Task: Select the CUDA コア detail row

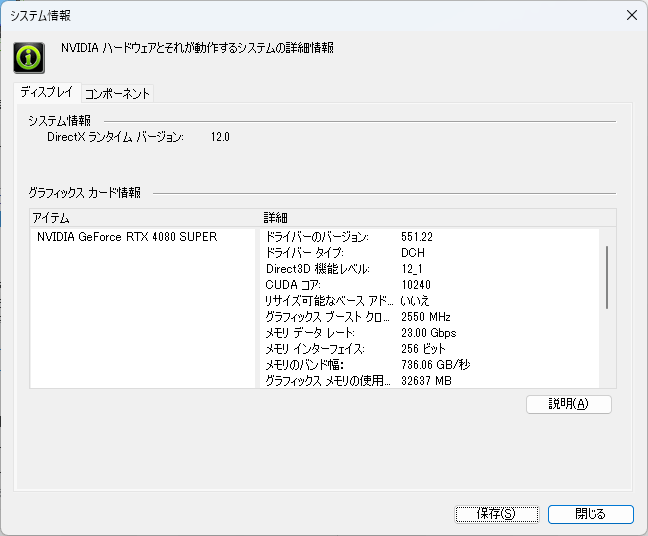Action: point(430,285)
